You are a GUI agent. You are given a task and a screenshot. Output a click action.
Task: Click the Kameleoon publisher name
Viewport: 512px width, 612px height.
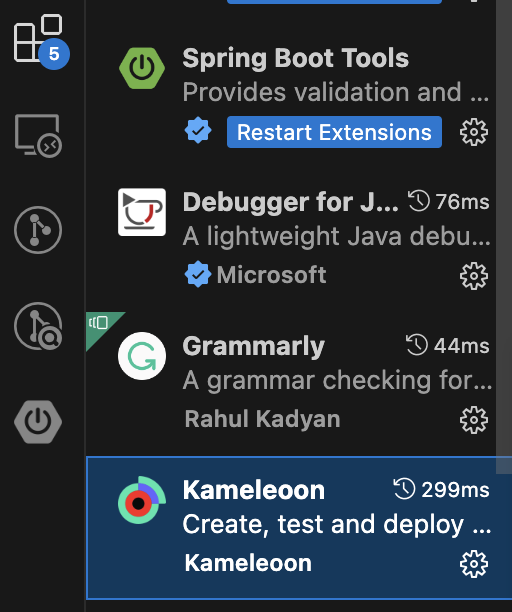pos(248,563)
